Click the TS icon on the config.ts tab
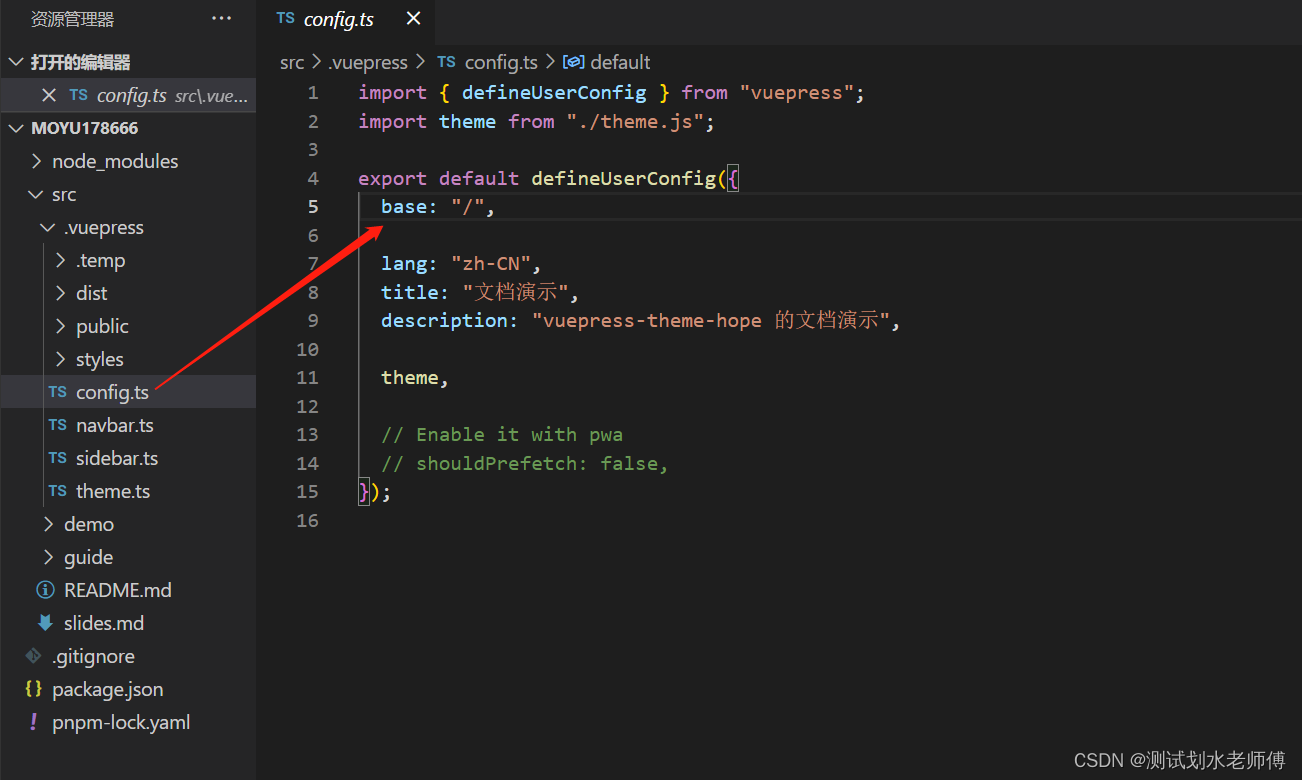Viewport: 1302px width, 780px height. tap(286, 18)
